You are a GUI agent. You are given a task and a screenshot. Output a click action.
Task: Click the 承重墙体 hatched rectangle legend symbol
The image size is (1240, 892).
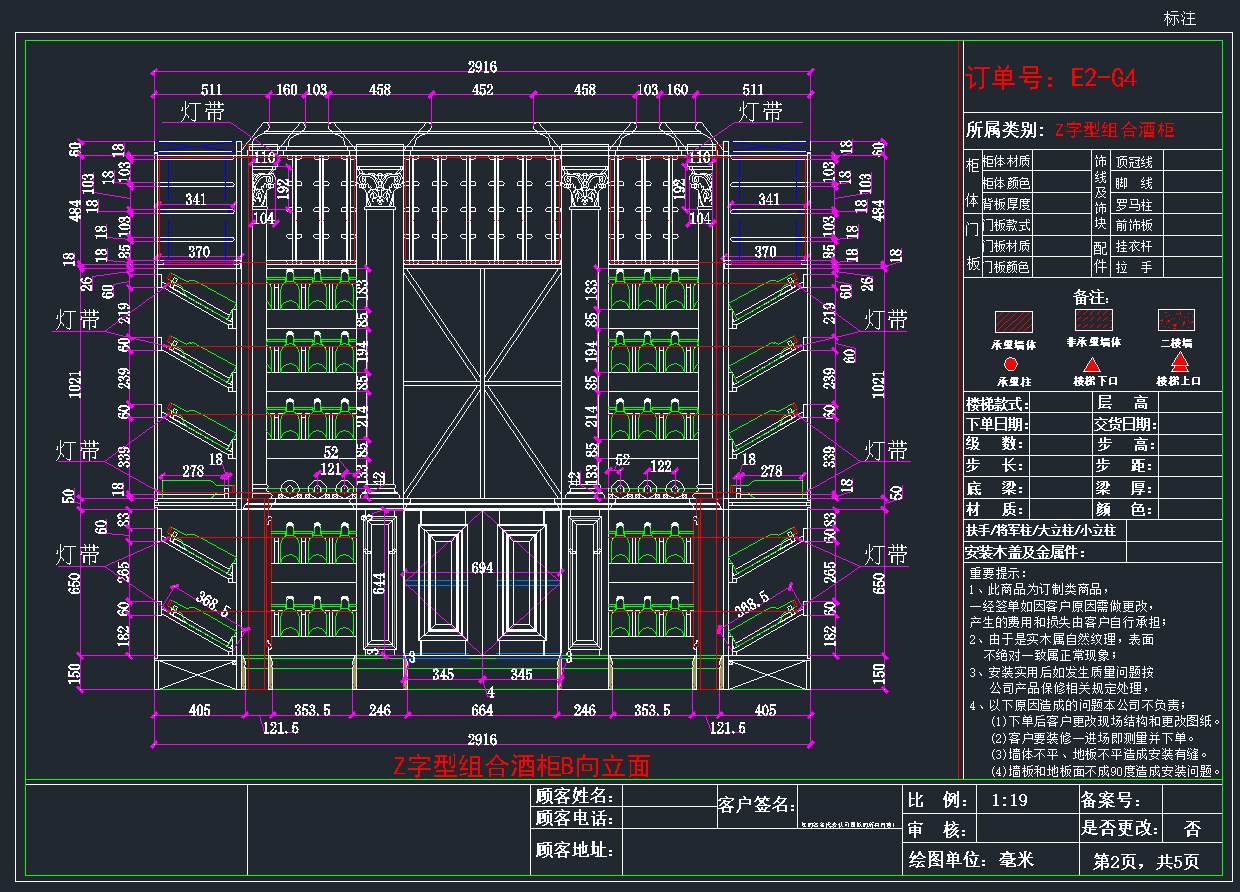[x=1012, y=321]
